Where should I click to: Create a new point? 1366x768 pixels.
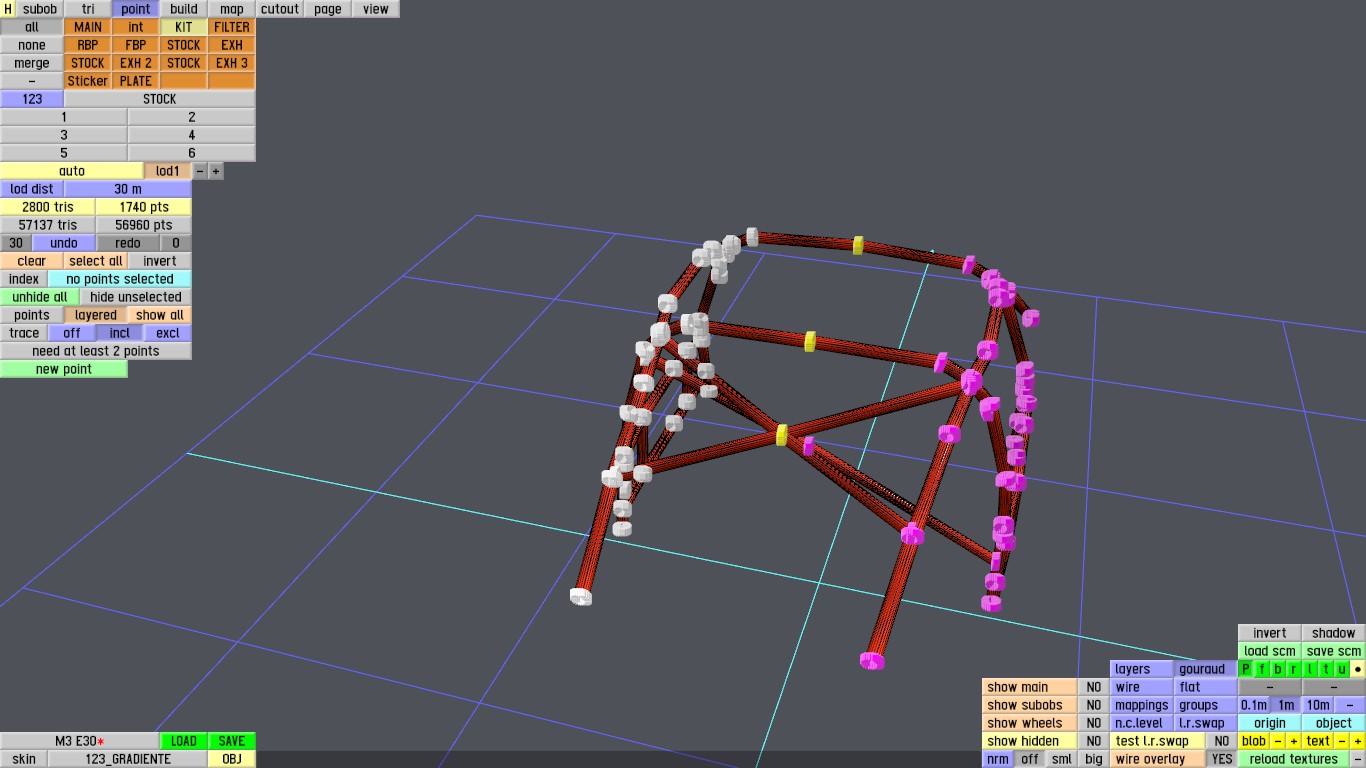pyautogui.click(x=64, y=369)
